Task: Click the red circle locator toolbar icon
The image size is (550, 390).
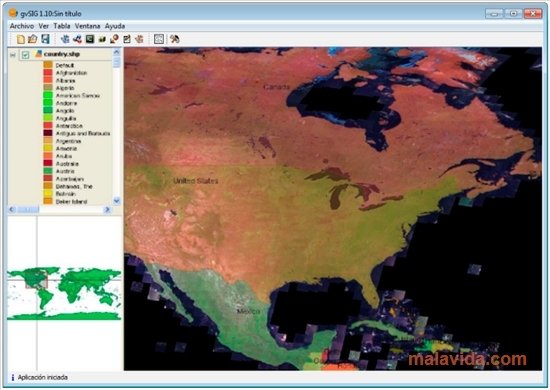Action: (114, 39)
